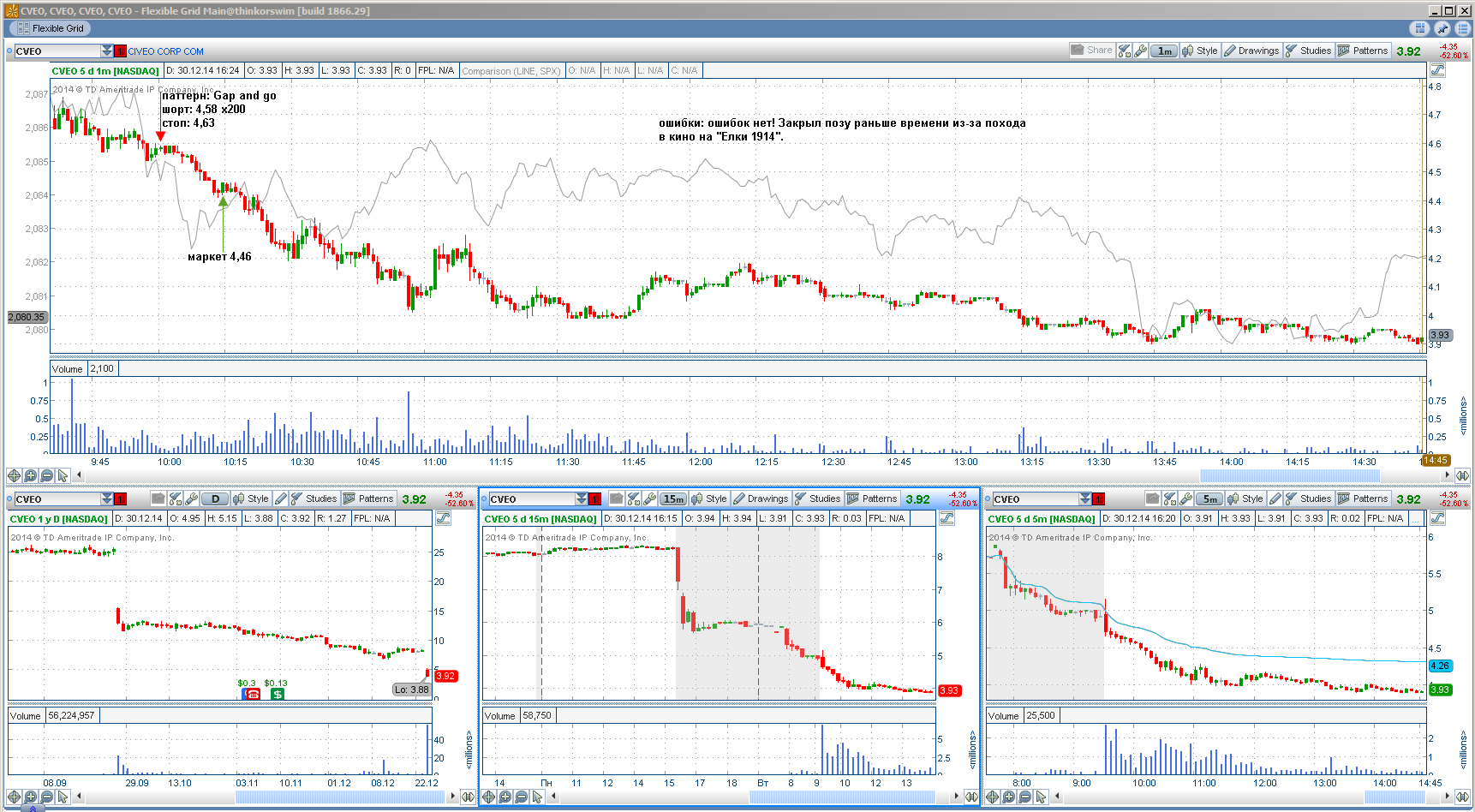Open Drawings menu in main chart toolbar

(1251, 51)
